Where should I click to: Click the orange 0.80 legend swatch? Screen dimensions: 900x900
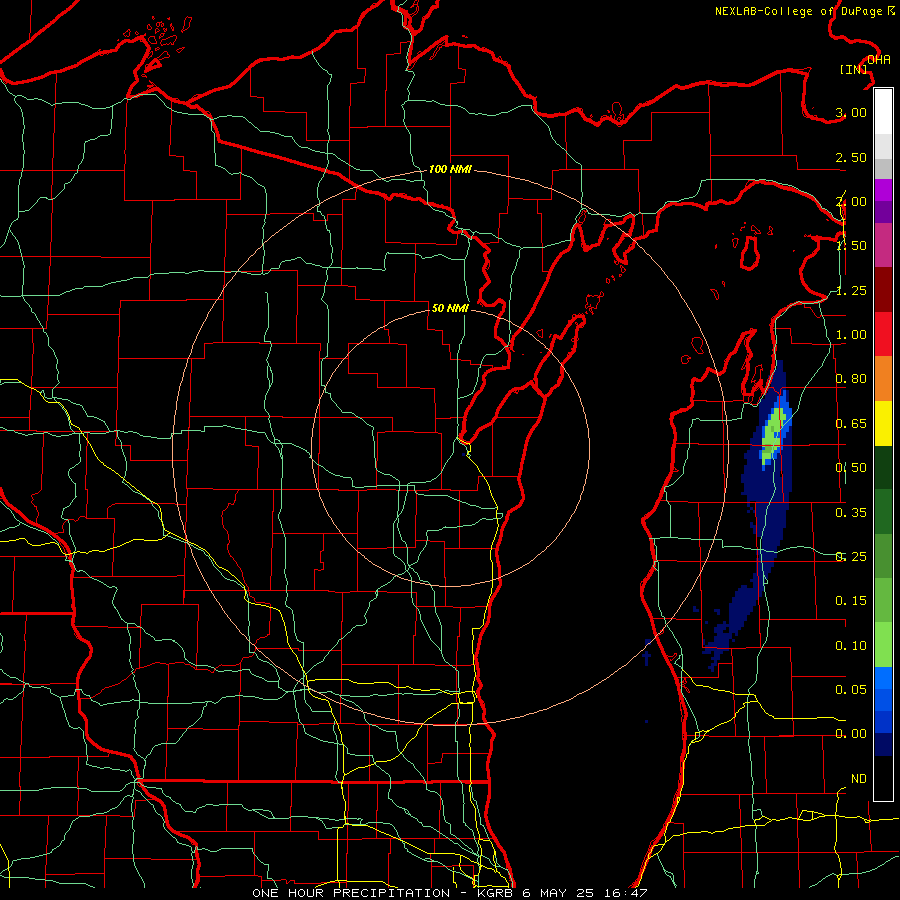(x=883, y=379)
